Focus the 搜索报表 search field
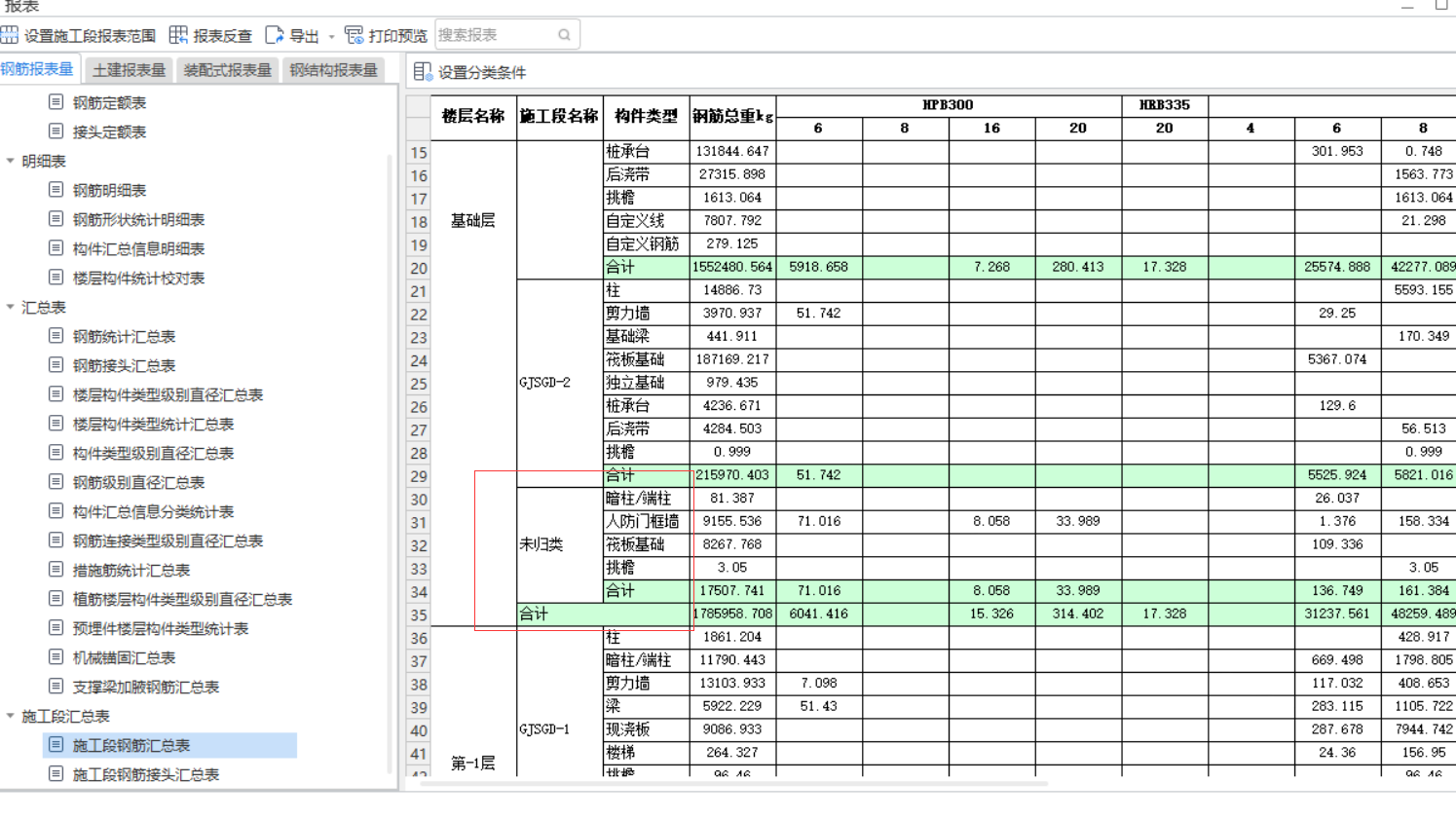The image size is (1456, 820). pyautogui.click(x=507, y=35)
